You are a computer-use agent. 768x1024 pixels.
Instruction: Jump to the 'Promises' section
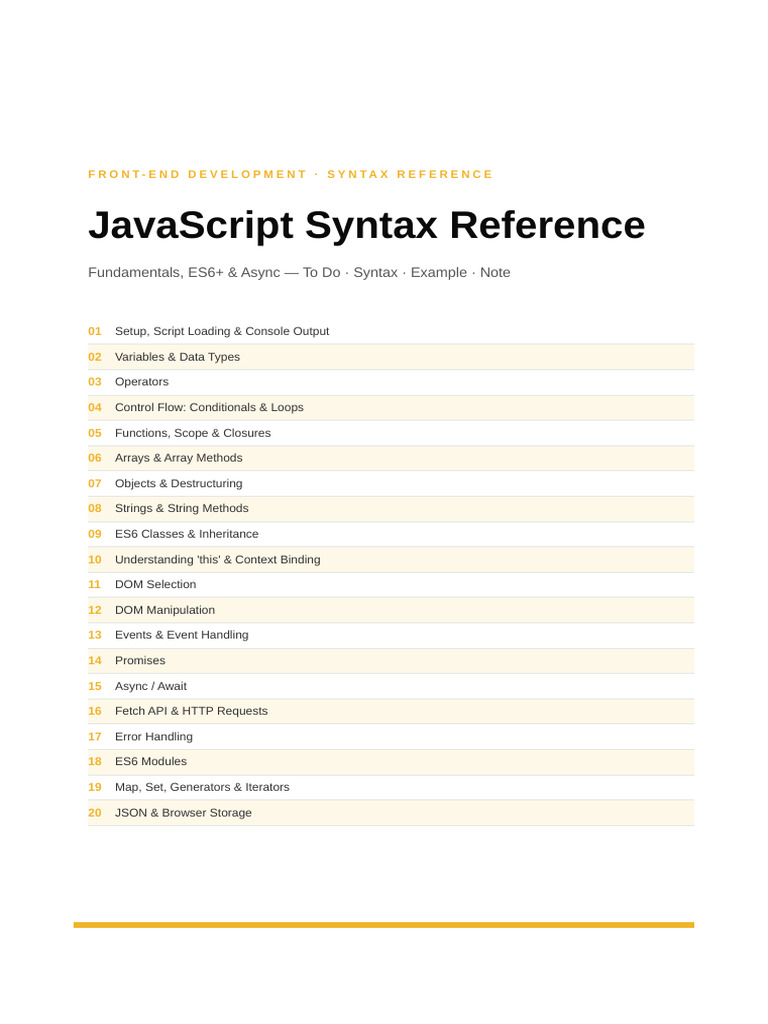pos(391,661)
